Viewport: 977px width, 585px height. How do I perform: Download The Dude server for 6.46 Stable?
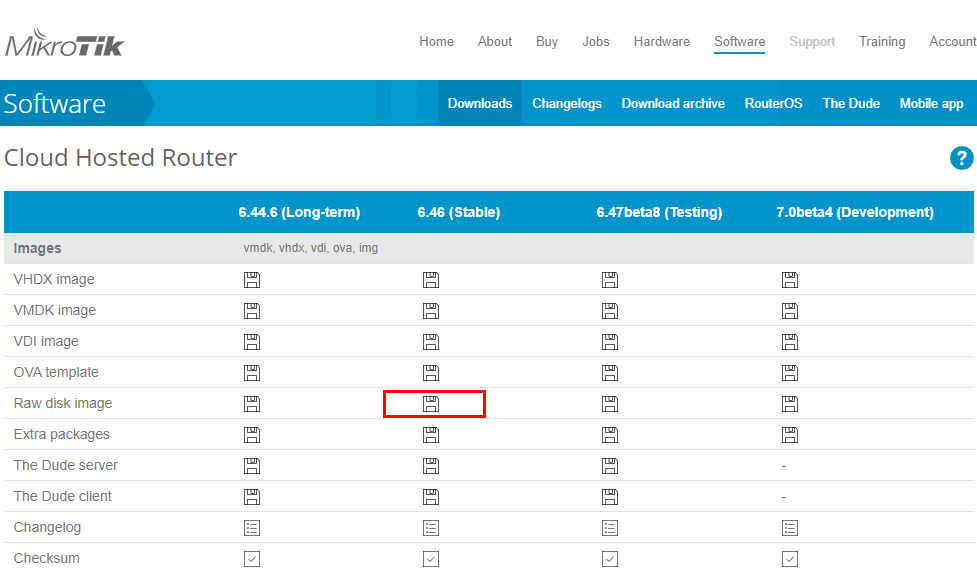click(x=431, y=466)
